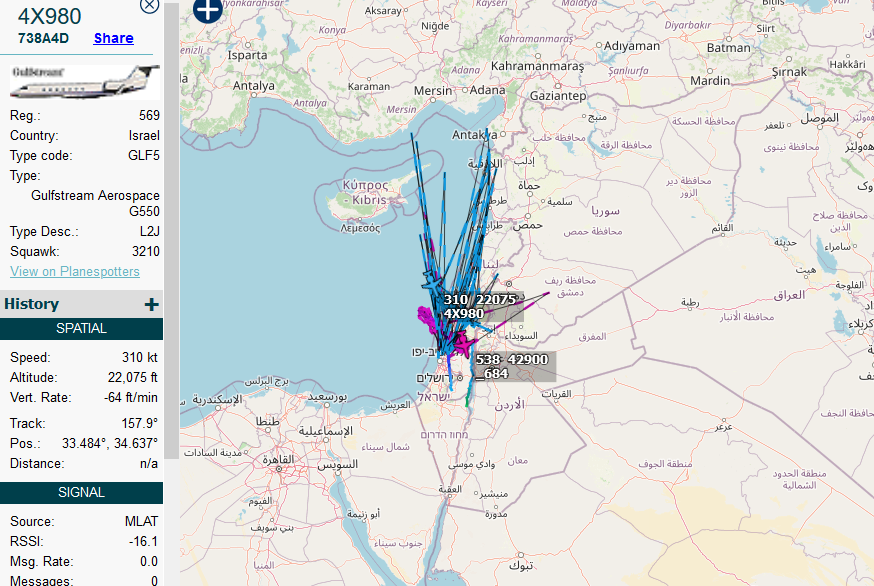Click the Antalya city label on map
Viewport: 874px width, 586px height.
point(254,86)
